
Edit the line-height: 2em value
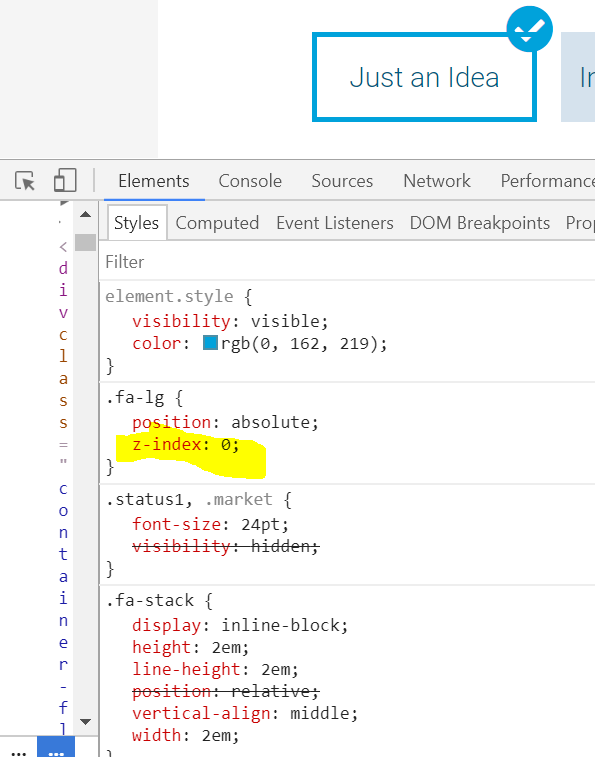coord(275,670)
